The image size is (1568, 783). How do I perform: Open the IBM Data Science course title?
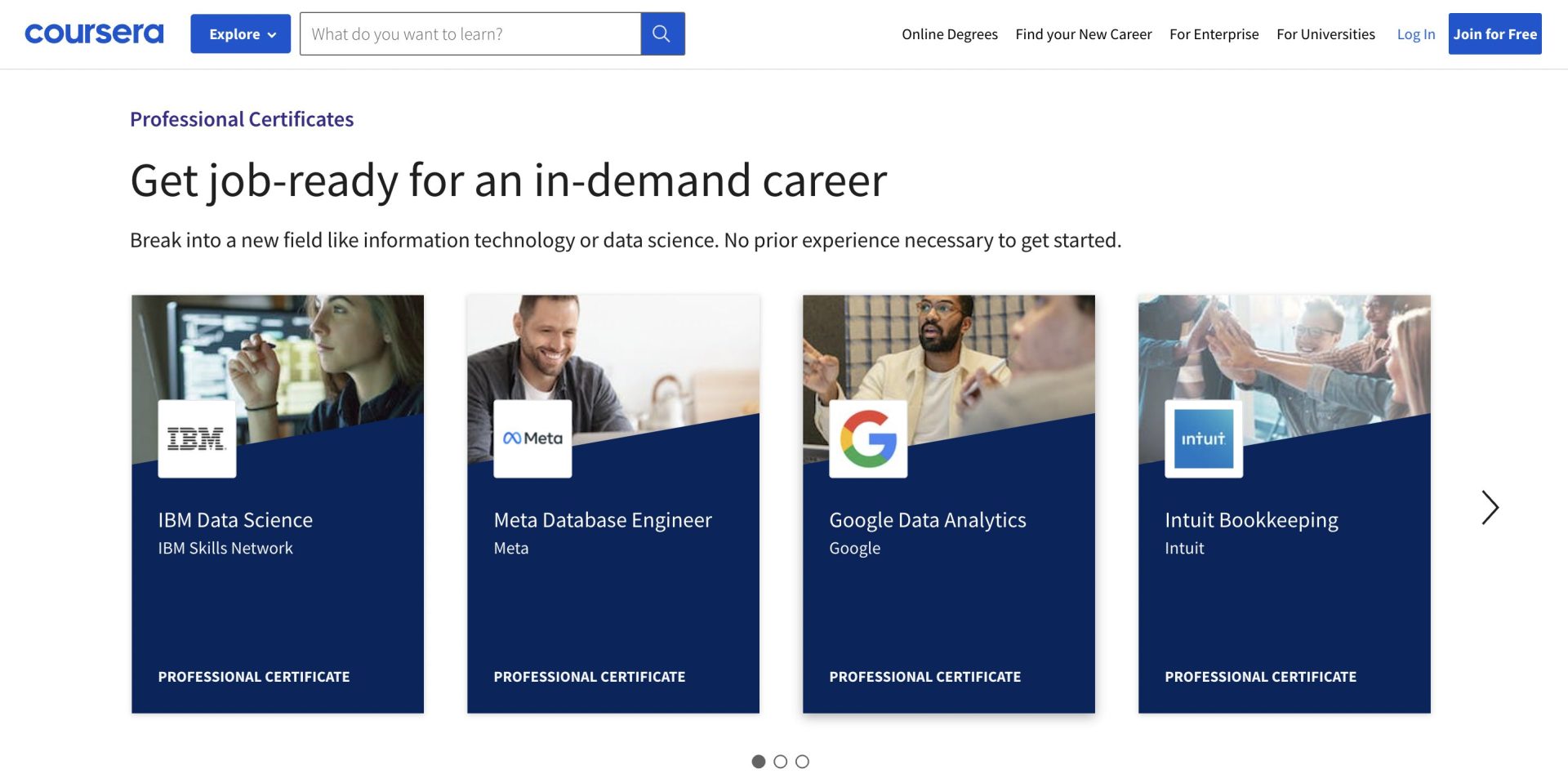[x=235, y=520]
